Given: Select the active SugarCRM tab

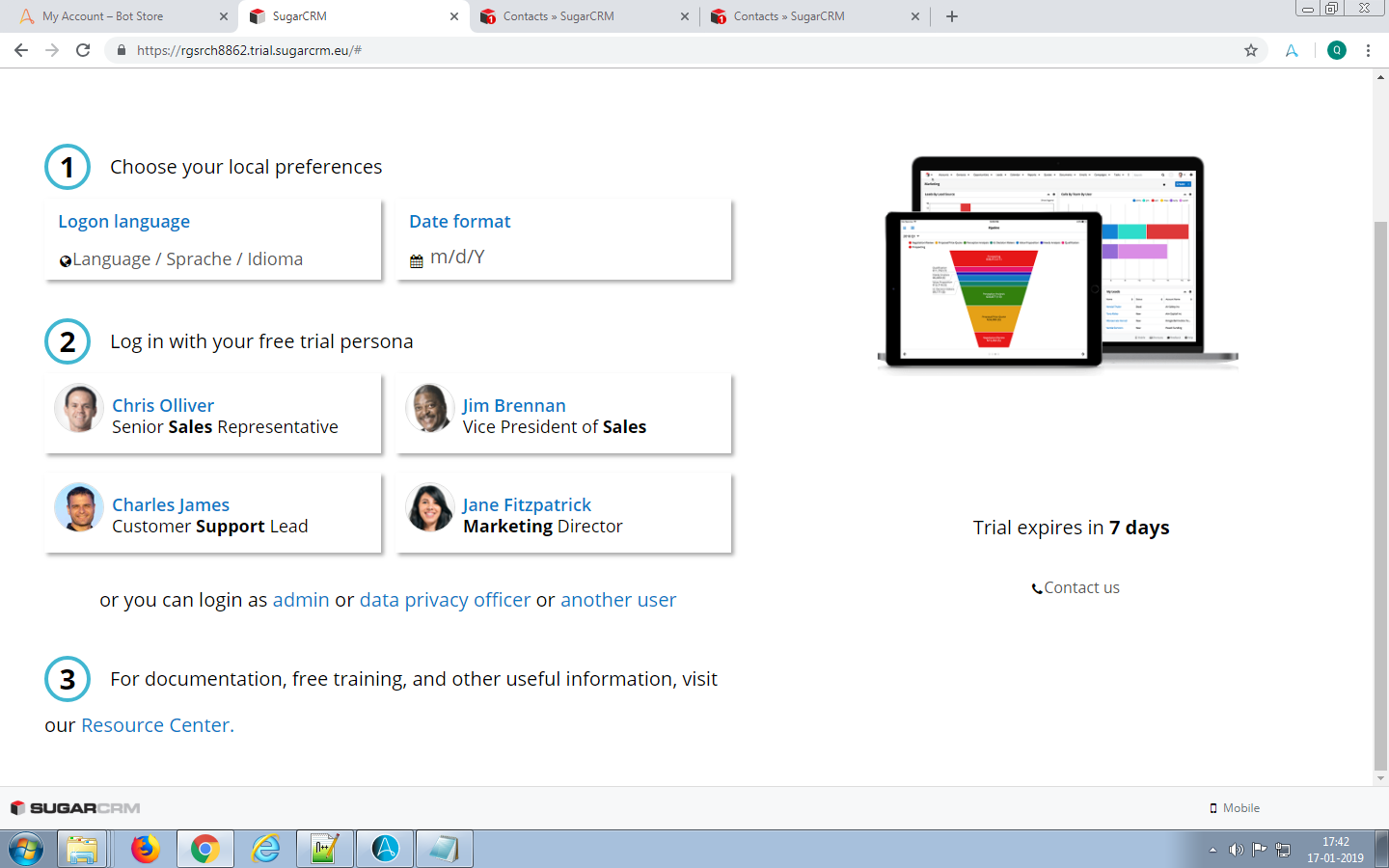Looking at the screenshot, I should click(354, 16).
